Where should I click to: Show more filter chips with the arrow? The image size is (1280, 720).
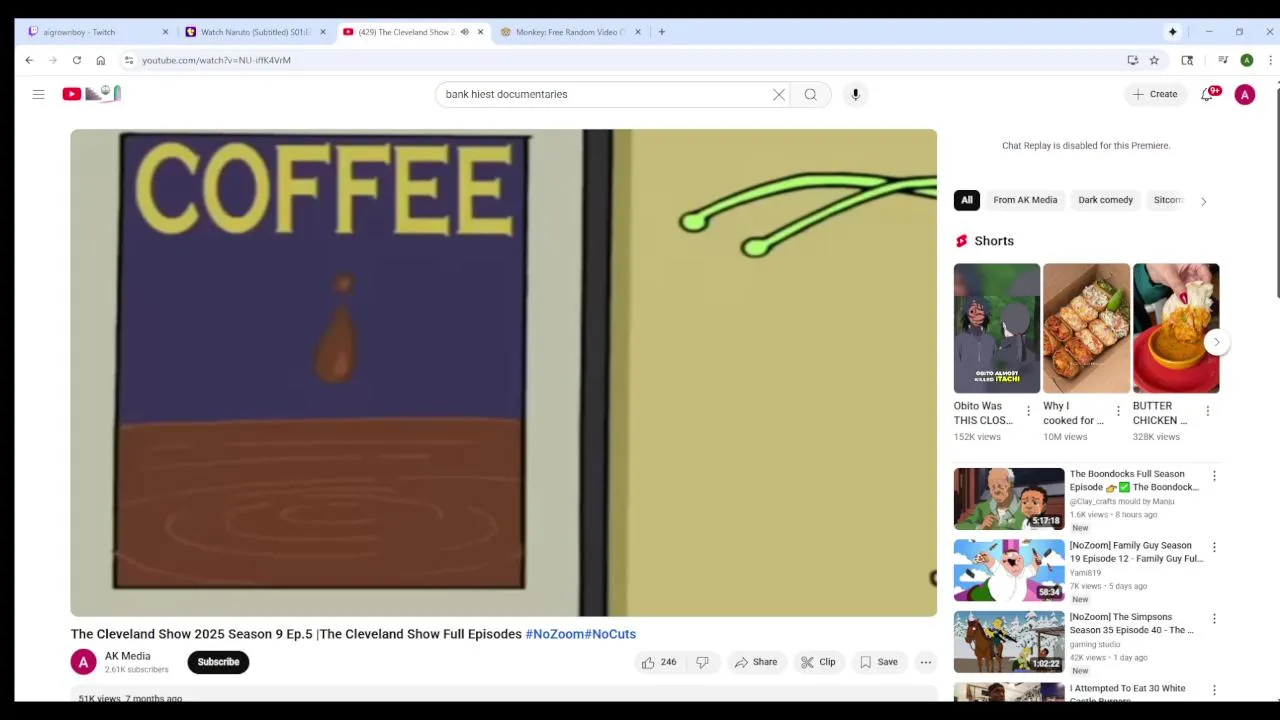pyautogui.click(x=1203, y=201)
